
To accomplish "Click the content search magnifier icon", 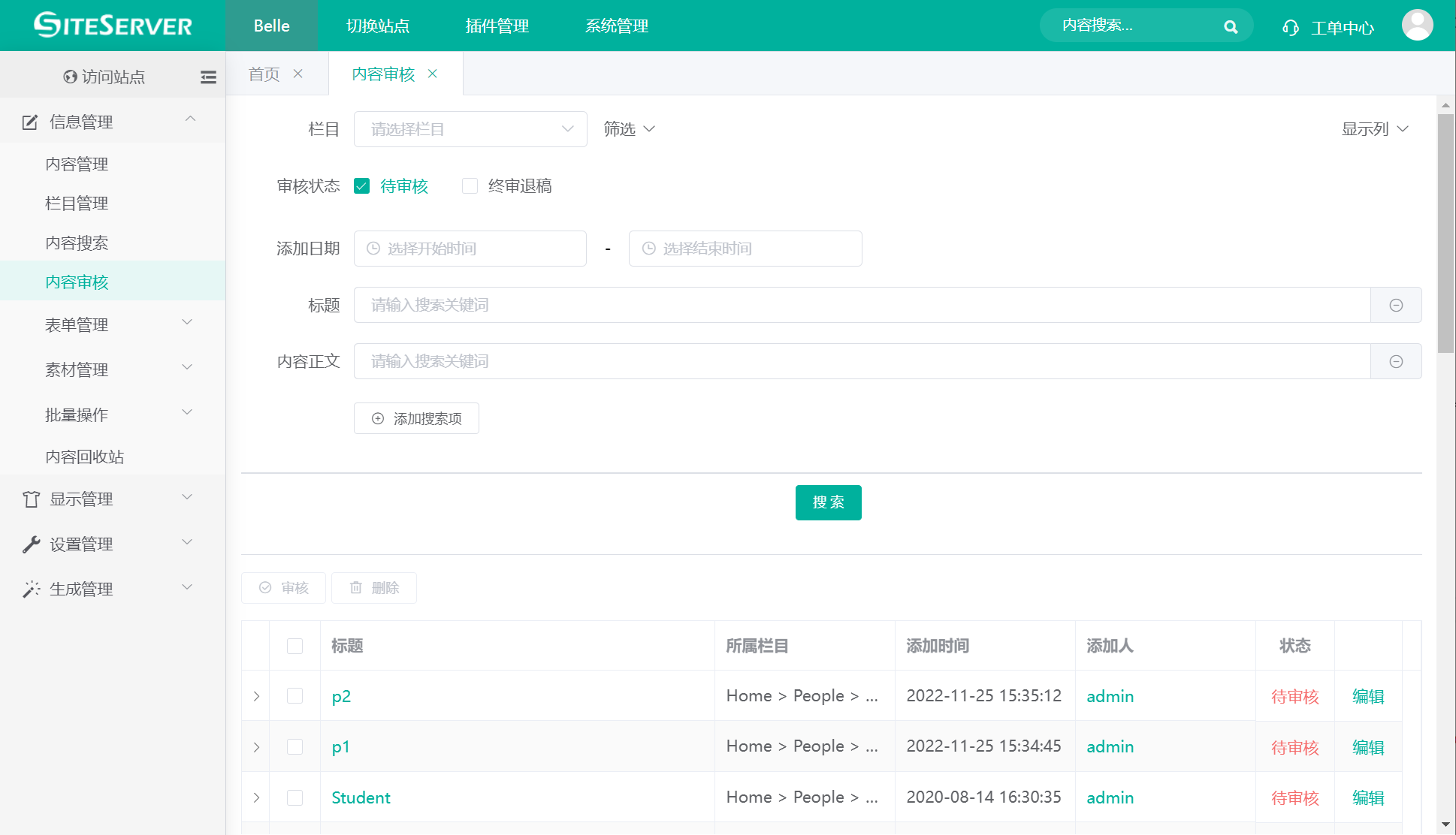I will pyautogui.click(x=1231, y=25).
